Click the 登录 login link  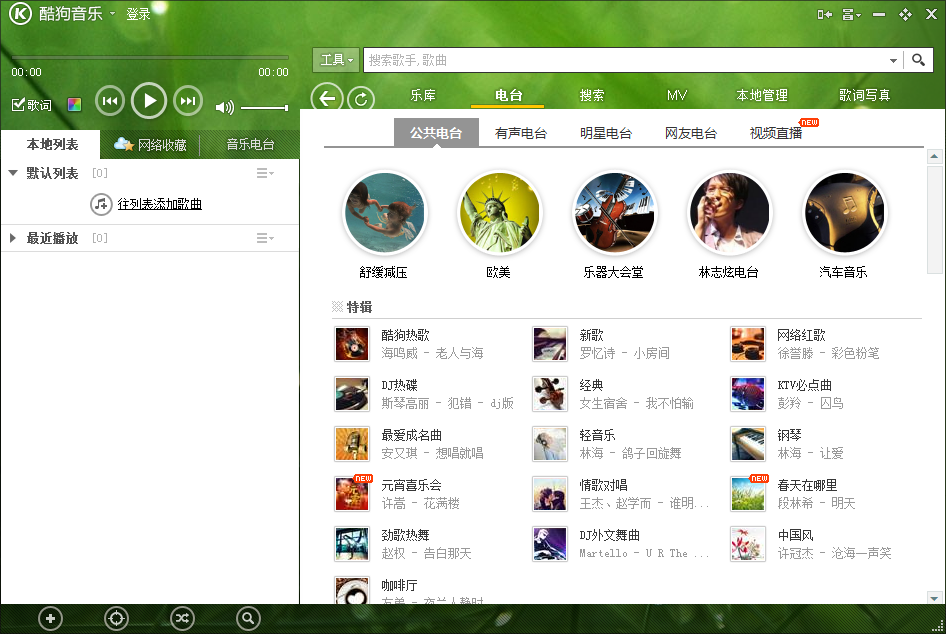138,14
